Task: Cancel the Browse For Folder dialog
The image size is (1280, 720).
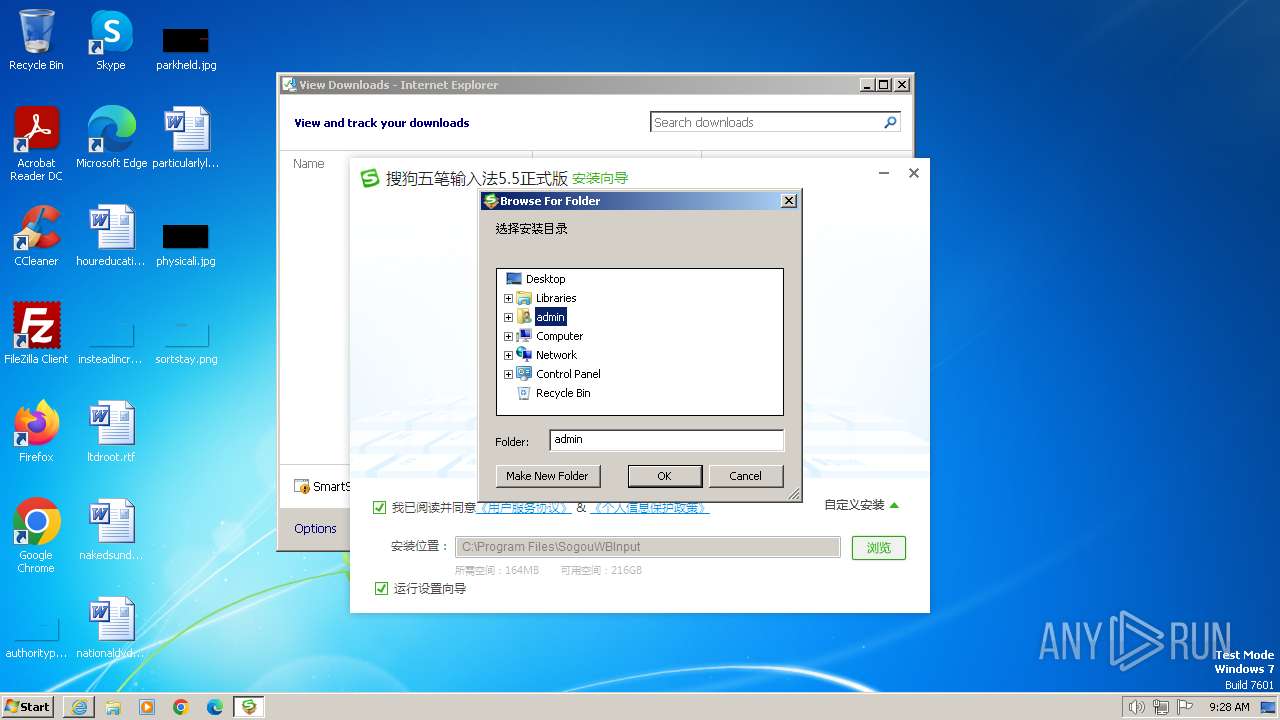Action: click(x=745, y=476)
